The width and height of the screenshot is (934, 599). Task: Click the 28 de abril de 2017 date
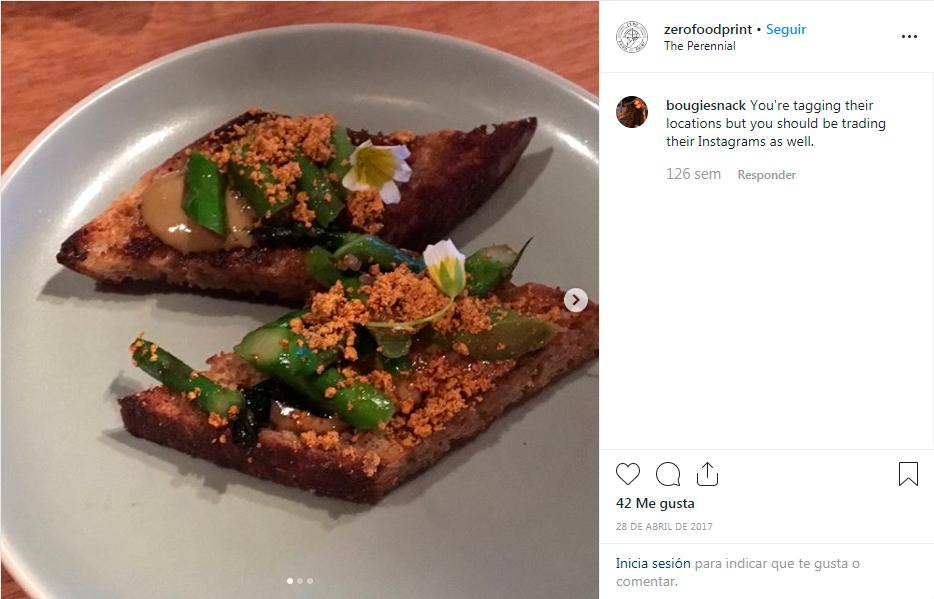tap(664, 527)
